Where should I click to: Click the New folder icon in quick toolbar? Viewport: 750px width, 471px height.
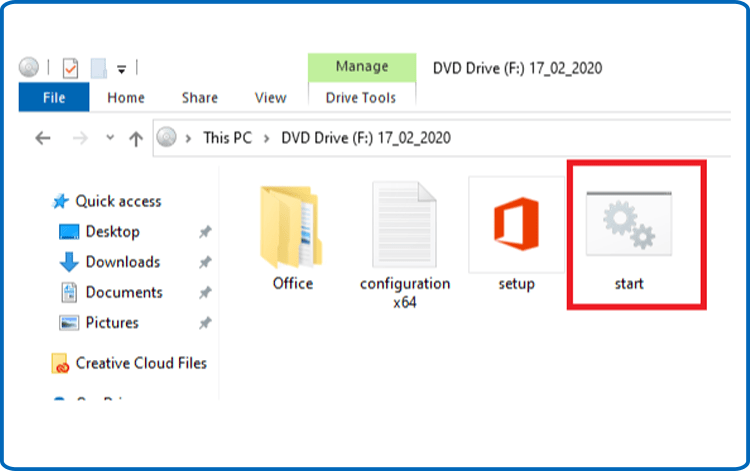98,69
